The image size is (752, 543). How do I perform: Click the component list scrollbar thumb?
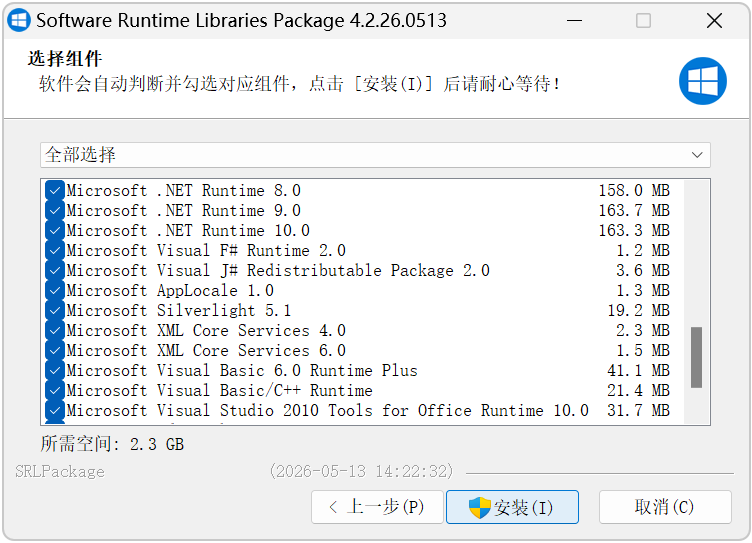696,357
